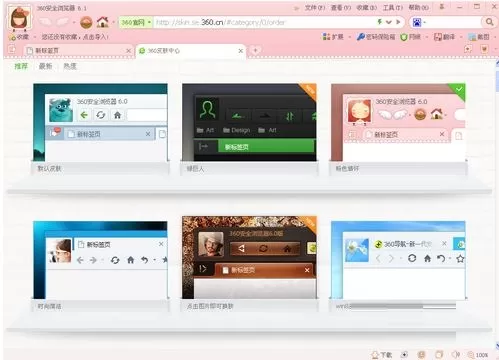Viewport: 499px width, 360px height.
Task: Open the 工具 menu
Action: (x=393, y=7)
